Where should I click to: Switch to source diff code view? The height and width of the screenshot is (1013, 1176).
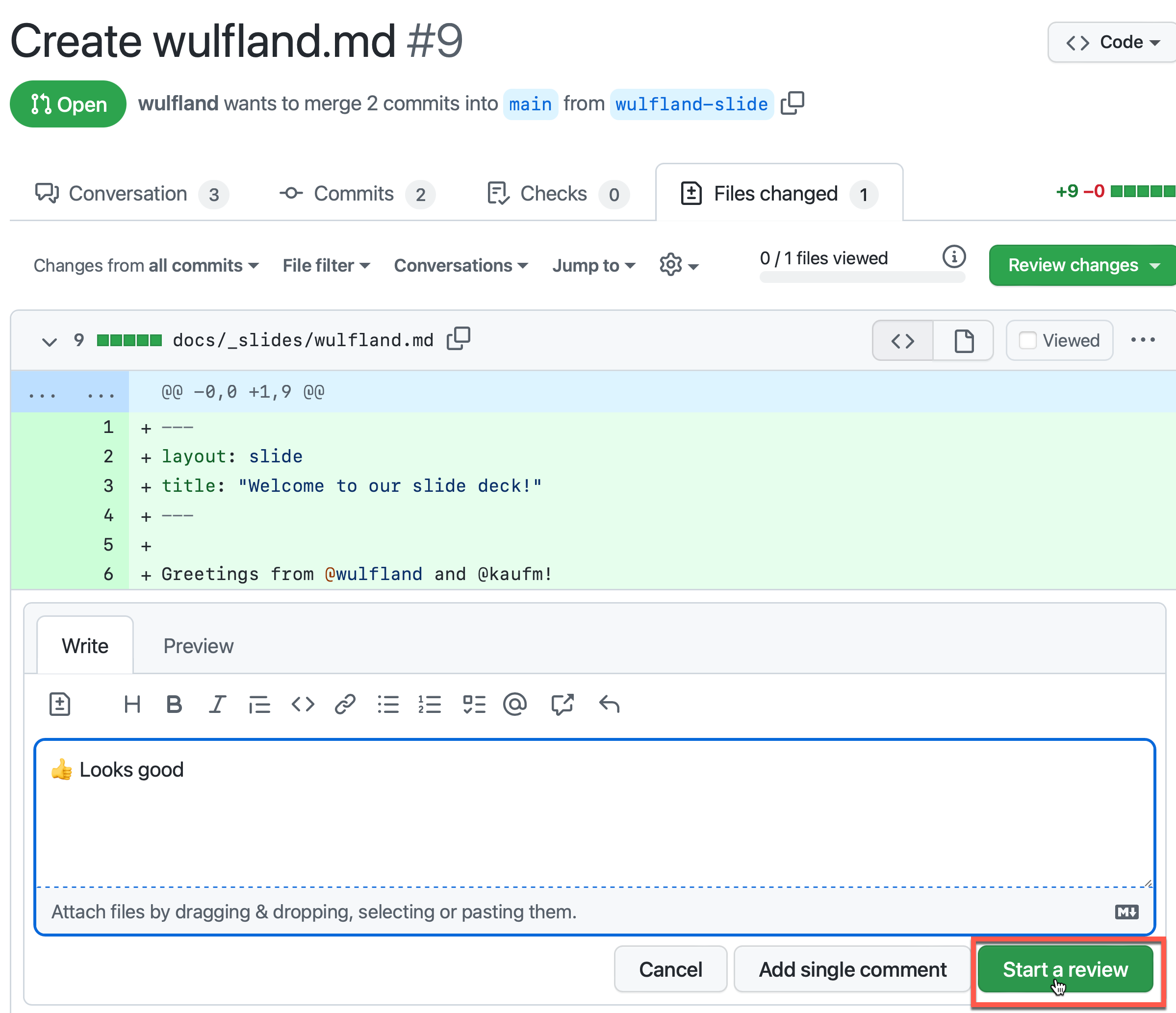point(902,340)
